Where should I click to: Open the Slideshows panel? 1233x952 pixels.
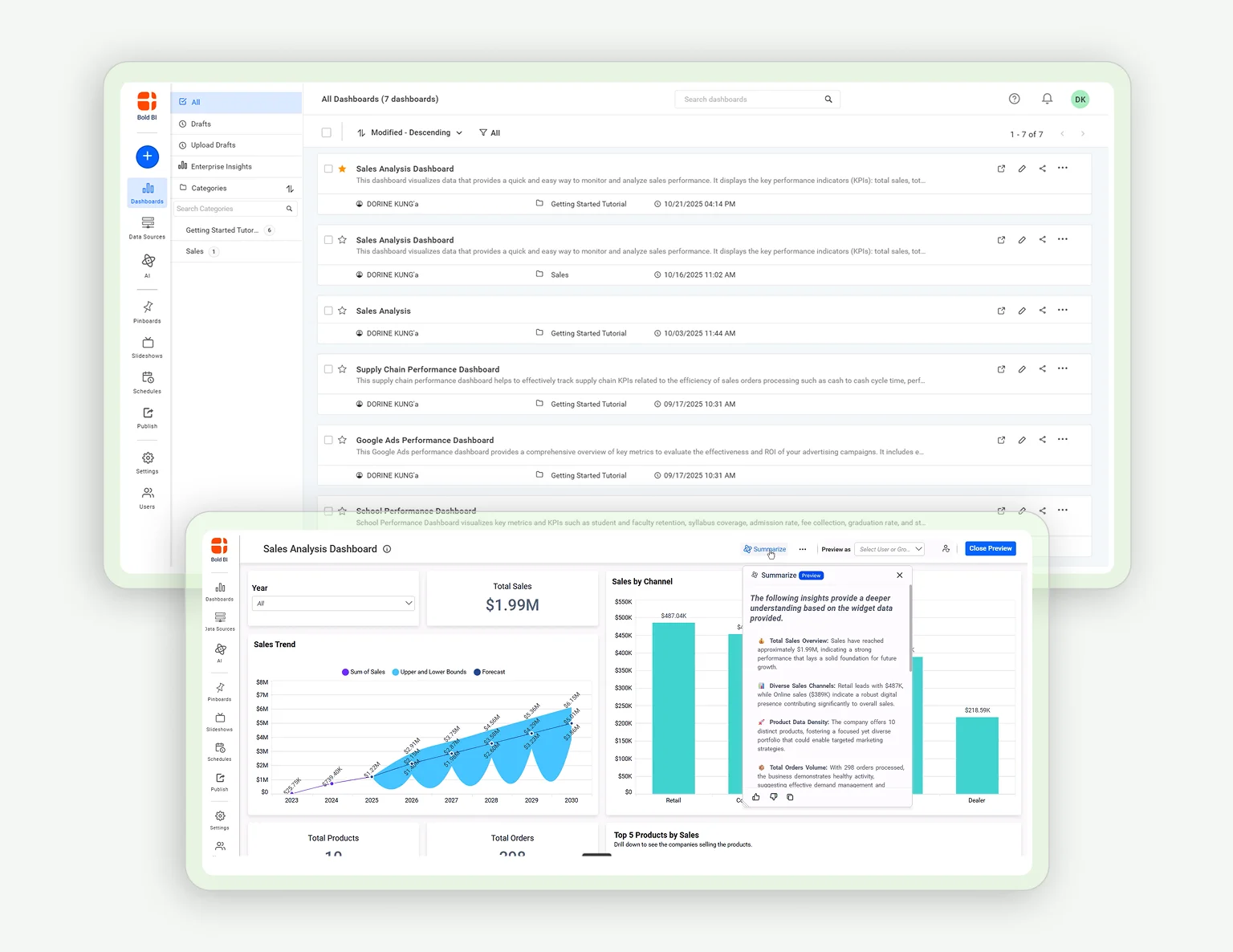click(147, 347)
